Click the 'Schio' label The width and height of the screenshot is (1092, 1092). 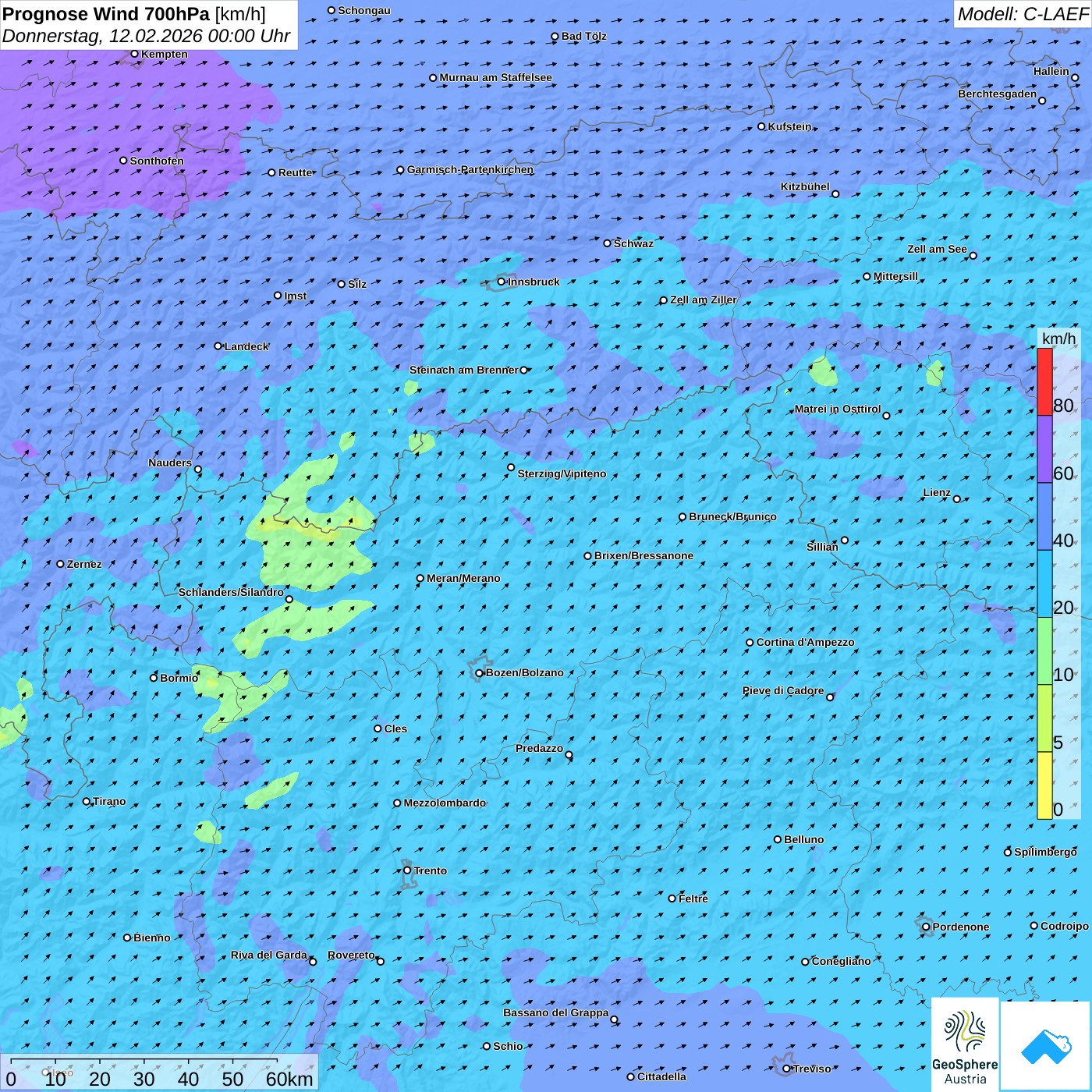coord(508,1046)
